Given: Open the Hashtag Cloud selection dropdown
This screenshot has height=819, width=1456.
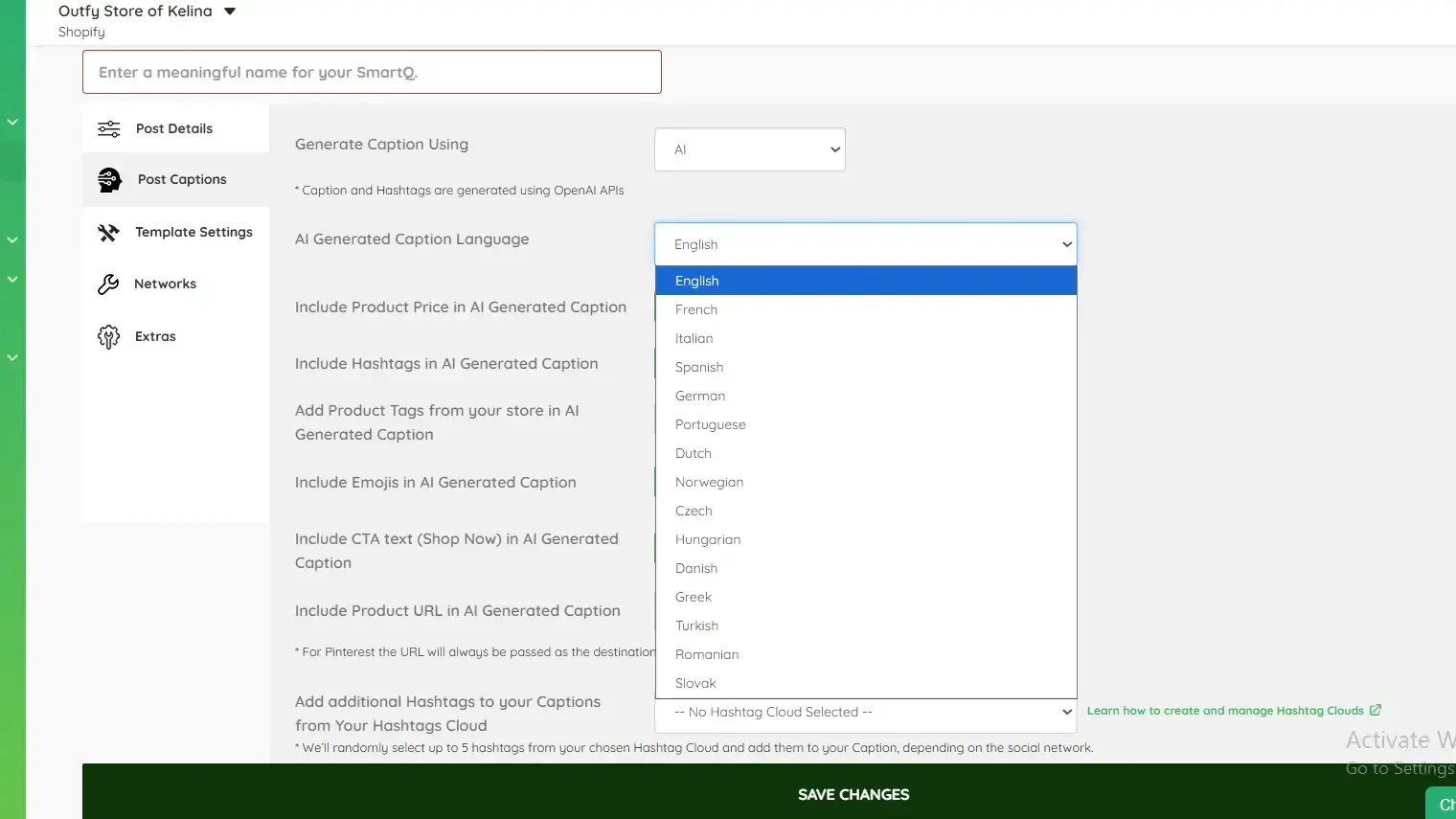Looking at the screenshot, I should click(x=866, y=712).
